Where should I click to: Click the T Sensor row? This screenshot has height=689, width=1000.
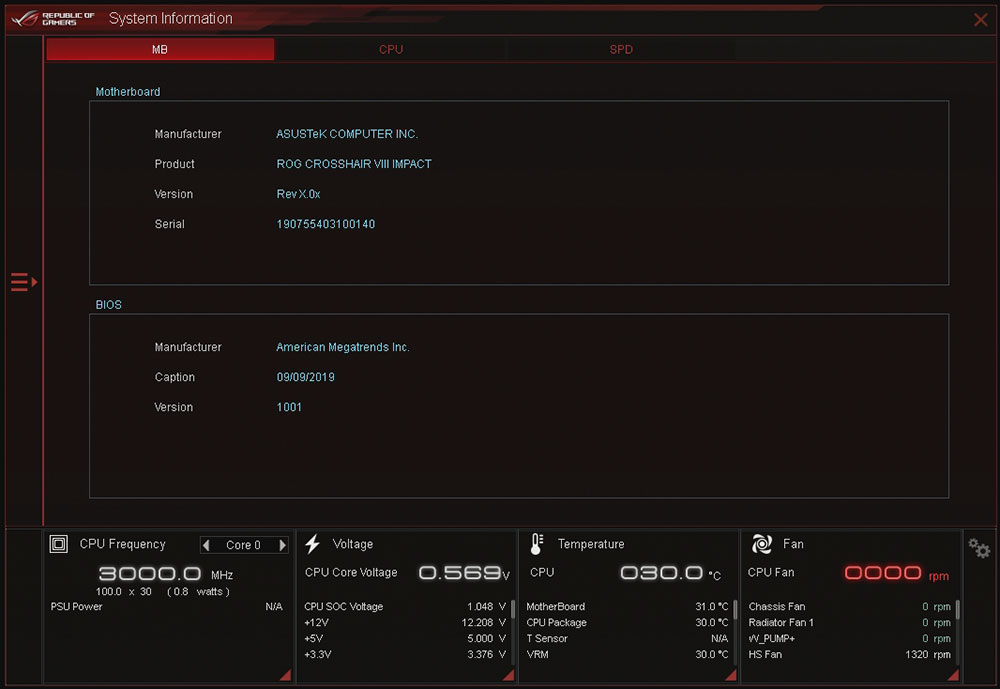(x=628, y=639)
